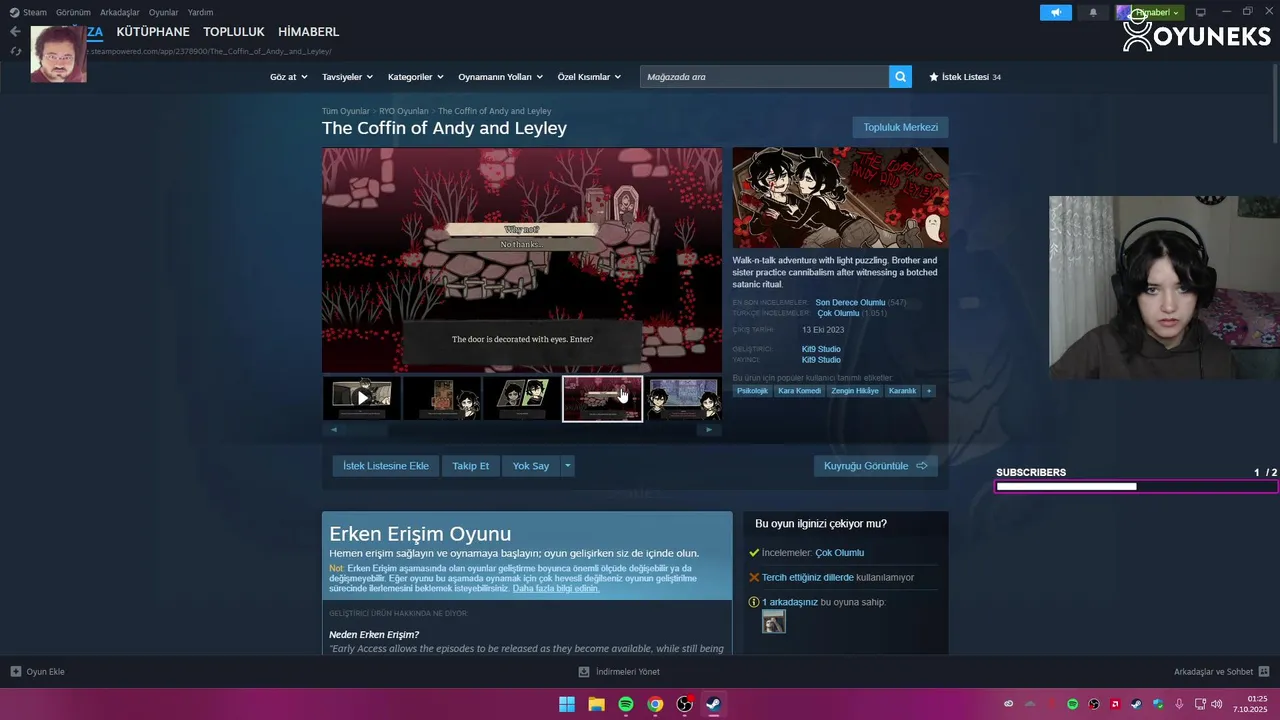Screen dimensions: 1280x720
Task: Expand the Kategoriler dropdown
Action: click(x=416, y=77)
